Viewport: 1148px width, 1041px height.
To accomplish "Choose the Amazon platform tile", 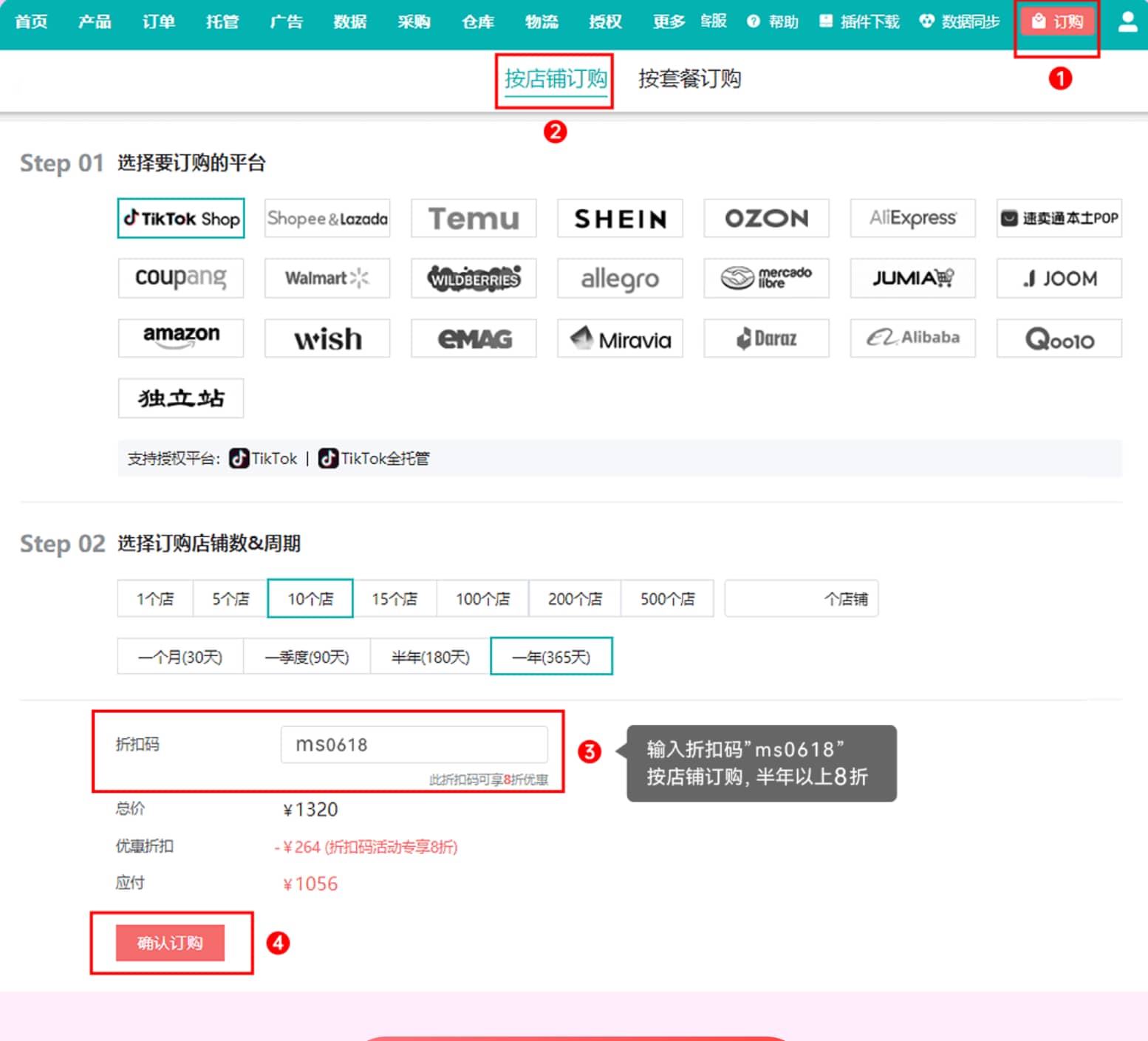I will pyautogui.click(x=181, y=338).
